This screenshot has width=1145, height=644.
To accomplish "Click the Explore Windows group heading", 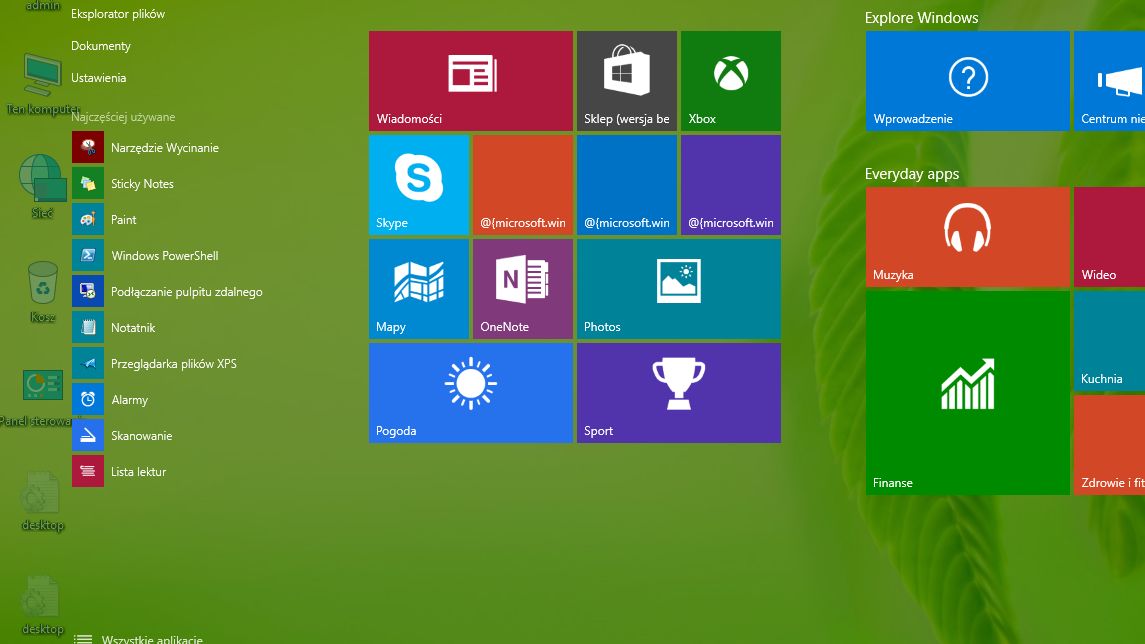I will coord(922,18).
